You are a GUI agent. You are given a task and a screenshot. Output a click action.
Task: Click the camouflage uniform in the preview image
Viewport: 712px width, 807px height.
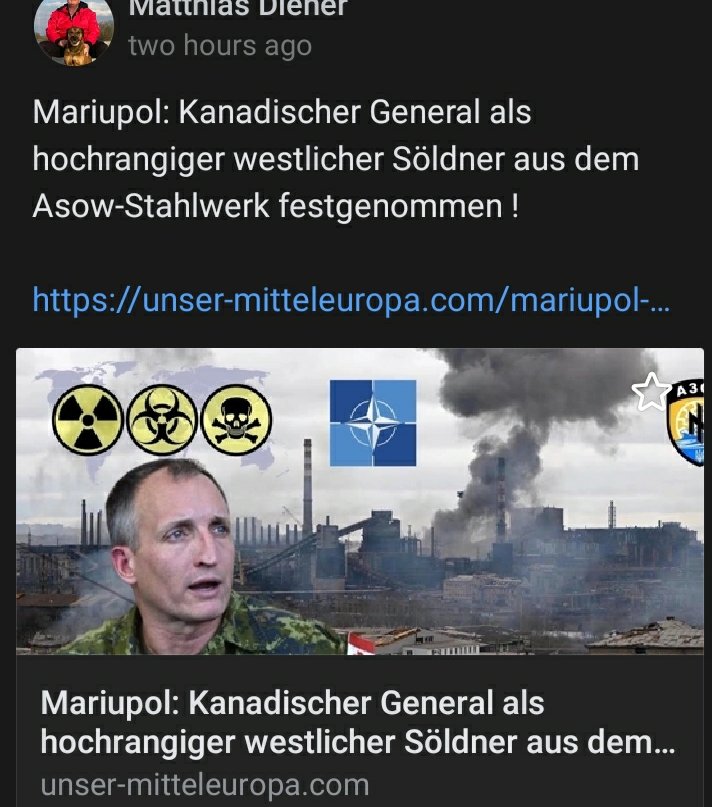[x=216, y=628]
